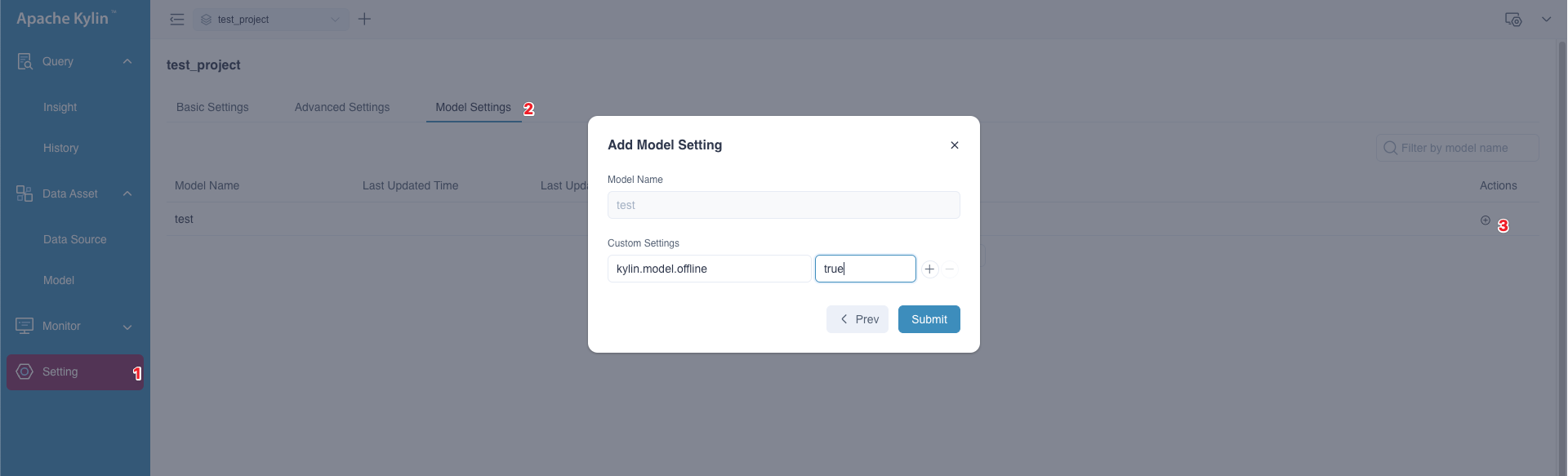The width and height of the screenshot is (1568, 476).
Task: Focus the Filter by model name search
Action: click(1458, 148)
